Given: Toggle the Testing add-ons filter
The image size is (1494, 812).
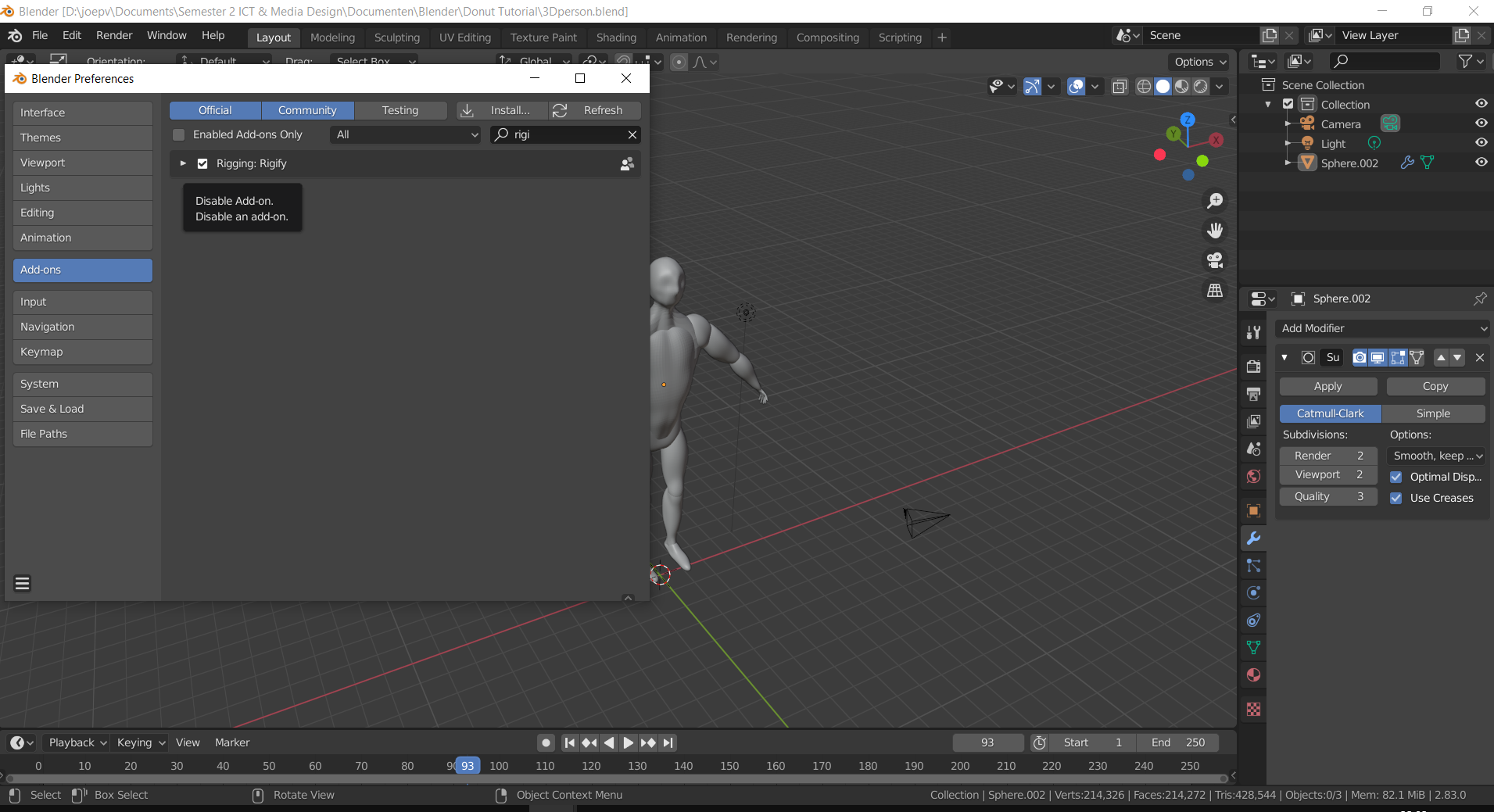Looking at the screenshot, I should 400,110.
